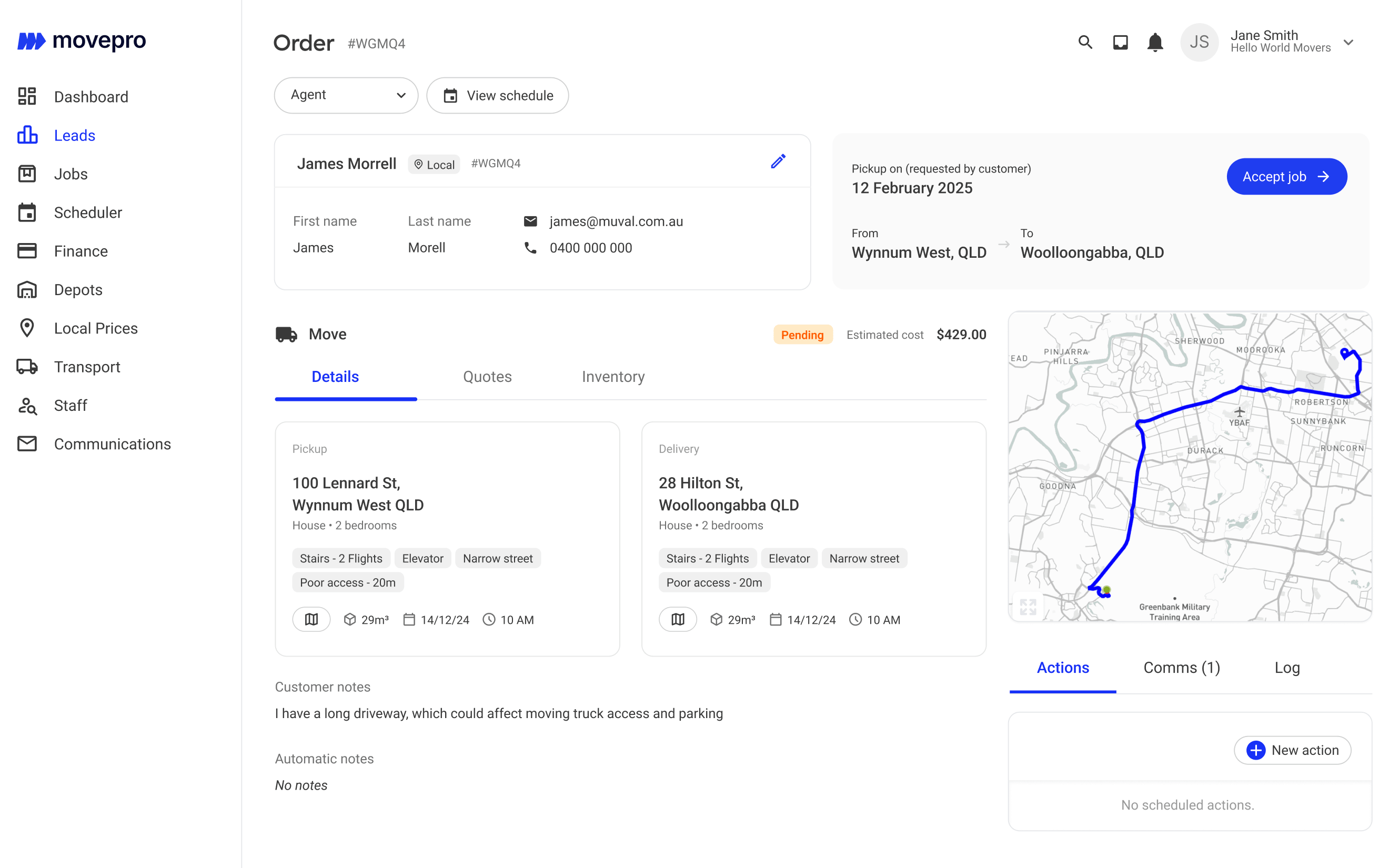Screen dimensions: 1389x868
Task: Expand the Jane Smith account menu
Action: tap(1349, 42)
